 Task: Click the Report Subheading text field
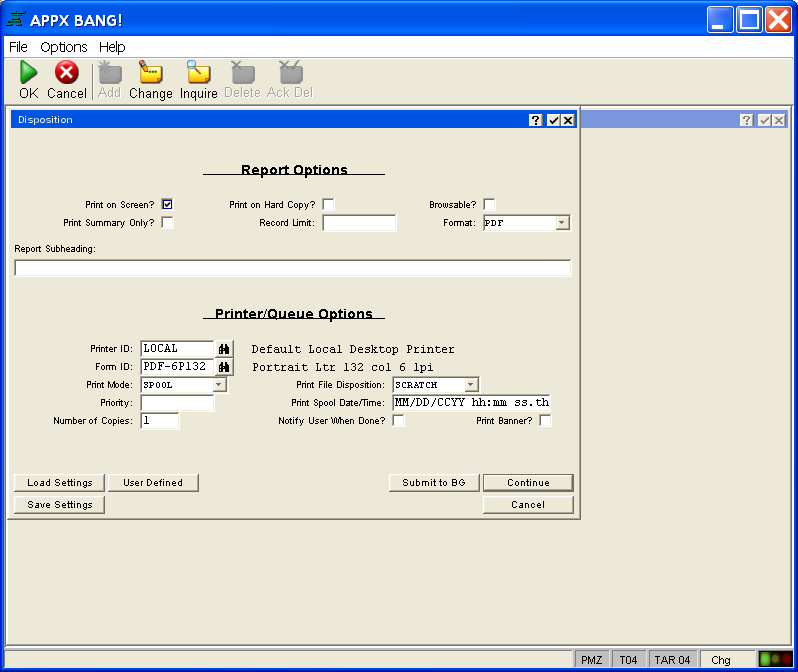[292, 268]
